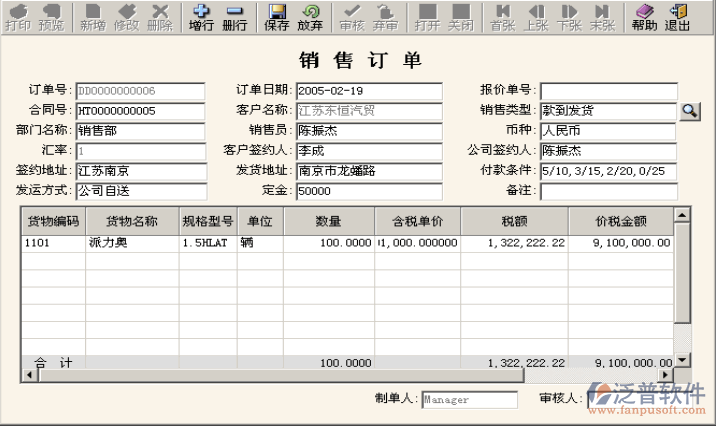Select the 数量 column header

(329, 221)
